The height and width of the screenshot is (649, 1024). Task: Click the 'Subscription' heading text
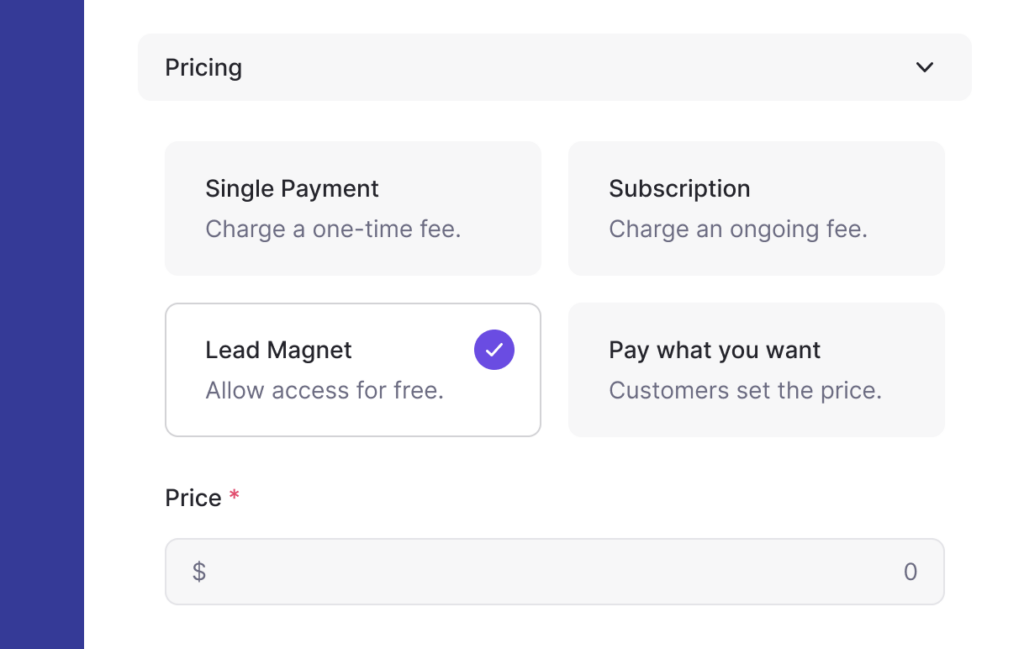tap(679, 189)
